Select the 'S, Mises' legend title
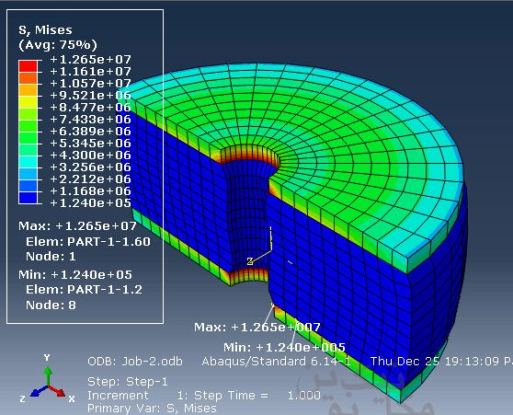This screenshot has width=513, height=415. click(45, 30)
